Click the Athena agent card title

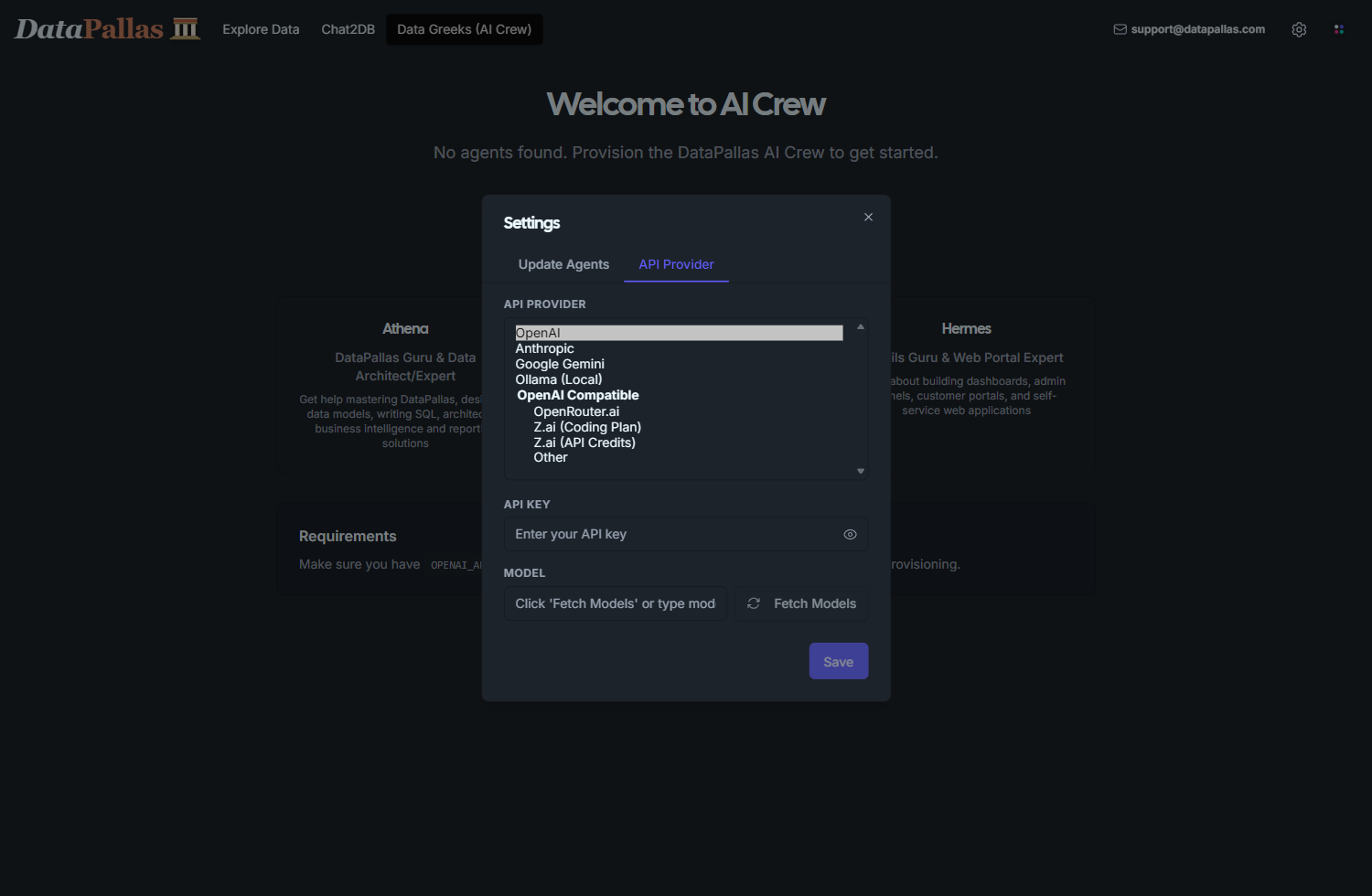tap(405, 328)
